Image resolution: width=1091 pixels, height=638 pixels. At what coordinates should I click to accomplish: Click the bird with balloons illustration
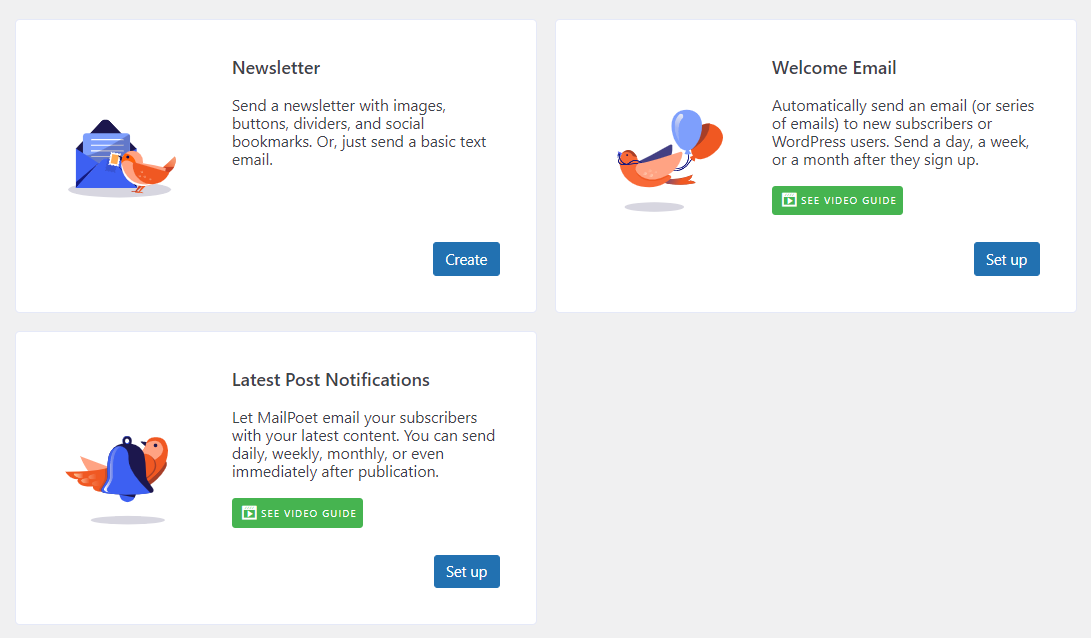(x=665, y=155)
